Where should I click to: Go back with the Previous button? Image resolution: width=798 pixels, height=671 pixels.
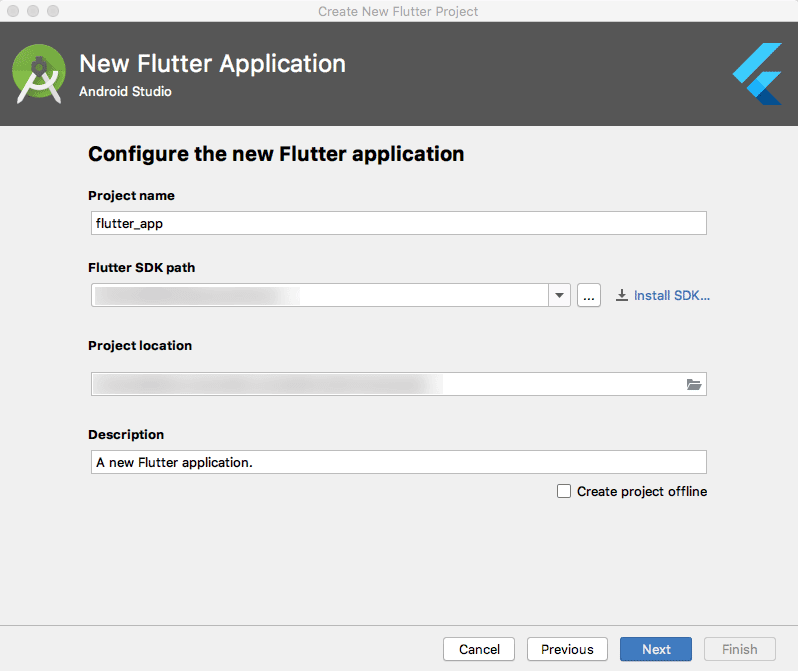point(567,649)
